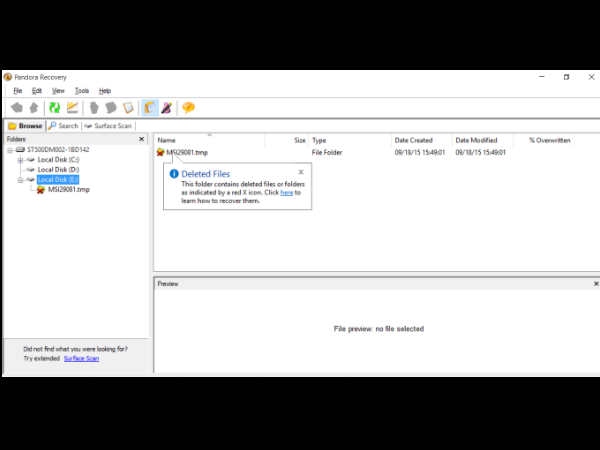Image resolution: width=600 pixels, height=450 pixels.
Task: Click the 'Deleted Files' balloon title
Action: [x=206, y=174]
